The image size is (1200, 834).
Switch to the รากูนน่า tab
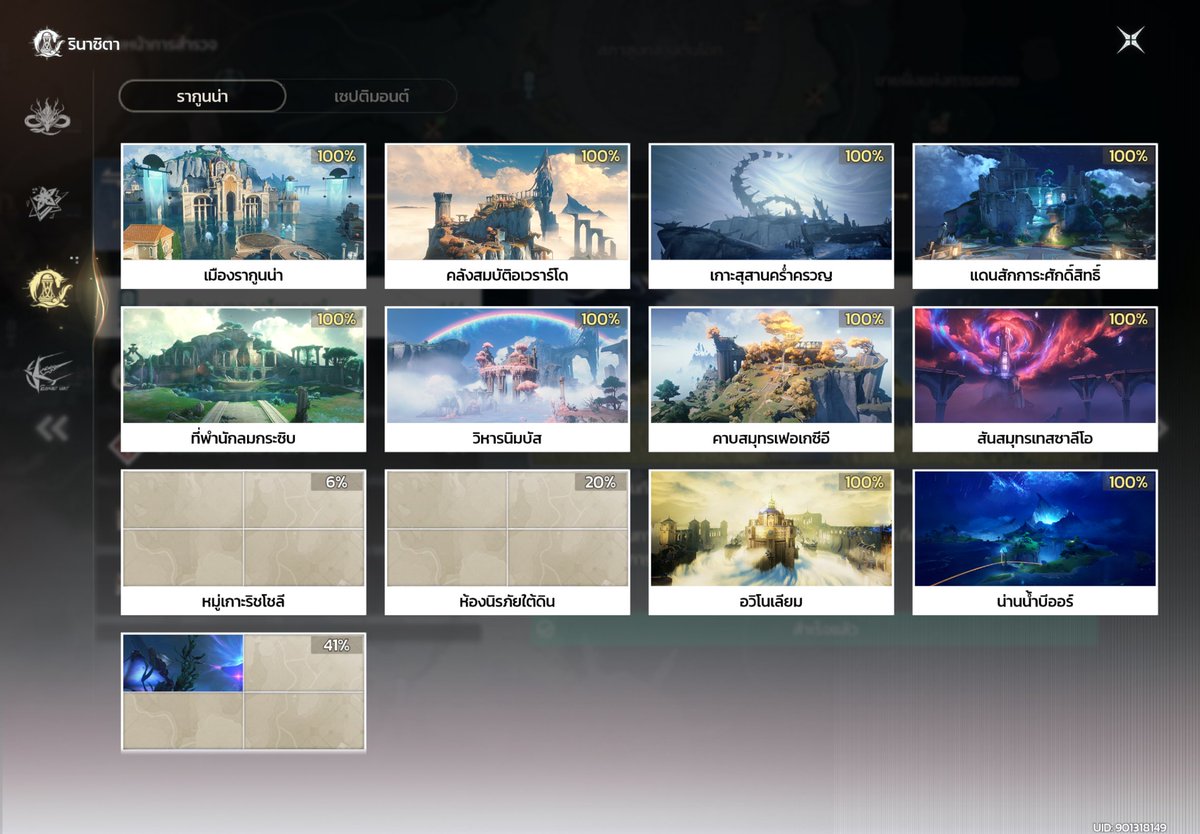tap(202, 96)
